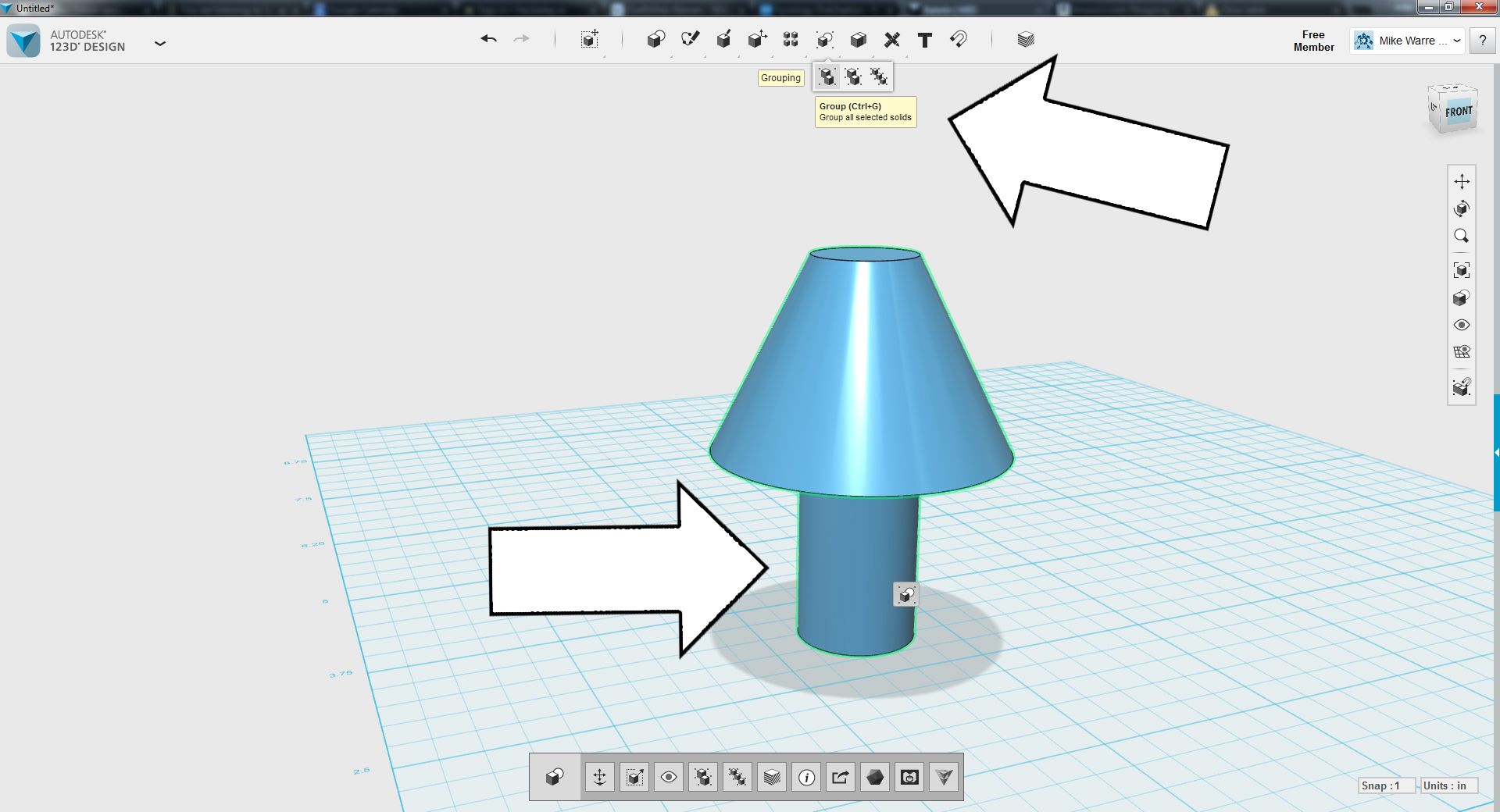
Task: Toggle grid visibility in the right sidebar
Action: [x=1462, y=351]
